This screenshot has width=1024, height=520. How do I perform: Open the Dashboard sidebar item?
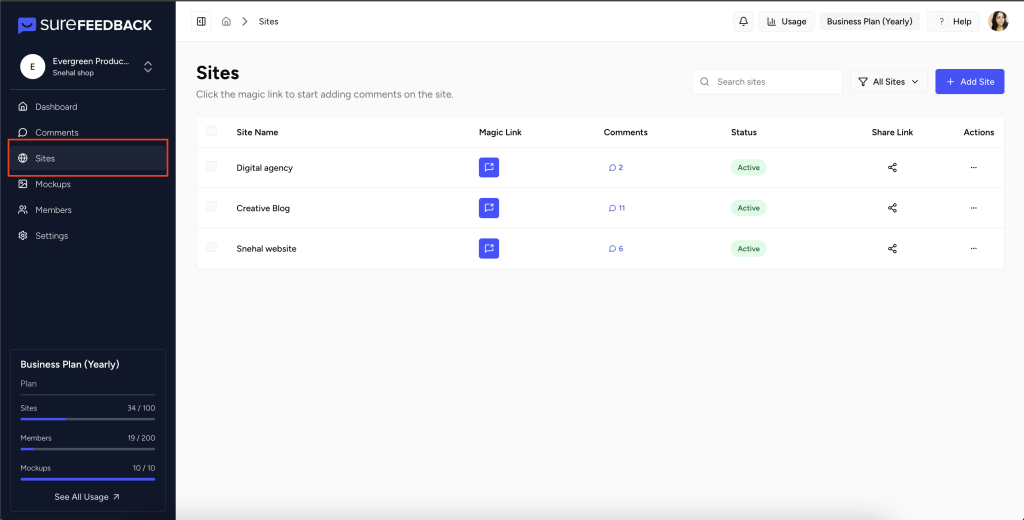pyautogui.click(x=55, y=107)
